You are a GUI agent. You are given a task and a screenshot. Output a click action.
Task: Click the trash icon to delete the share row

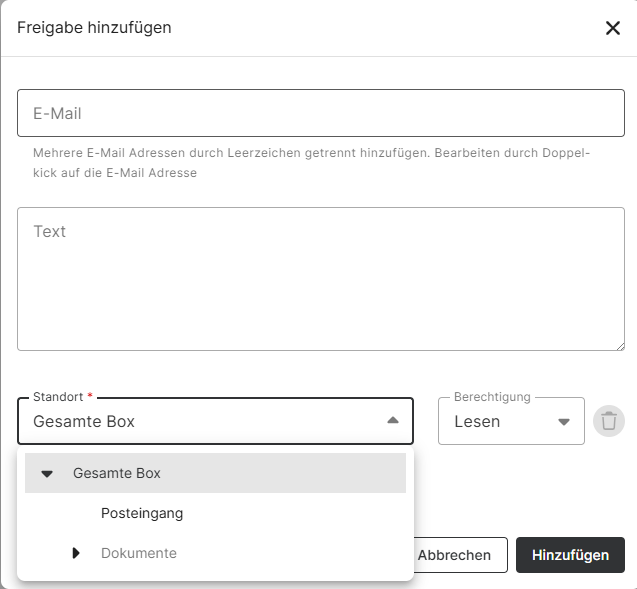(x=608, y=421)
